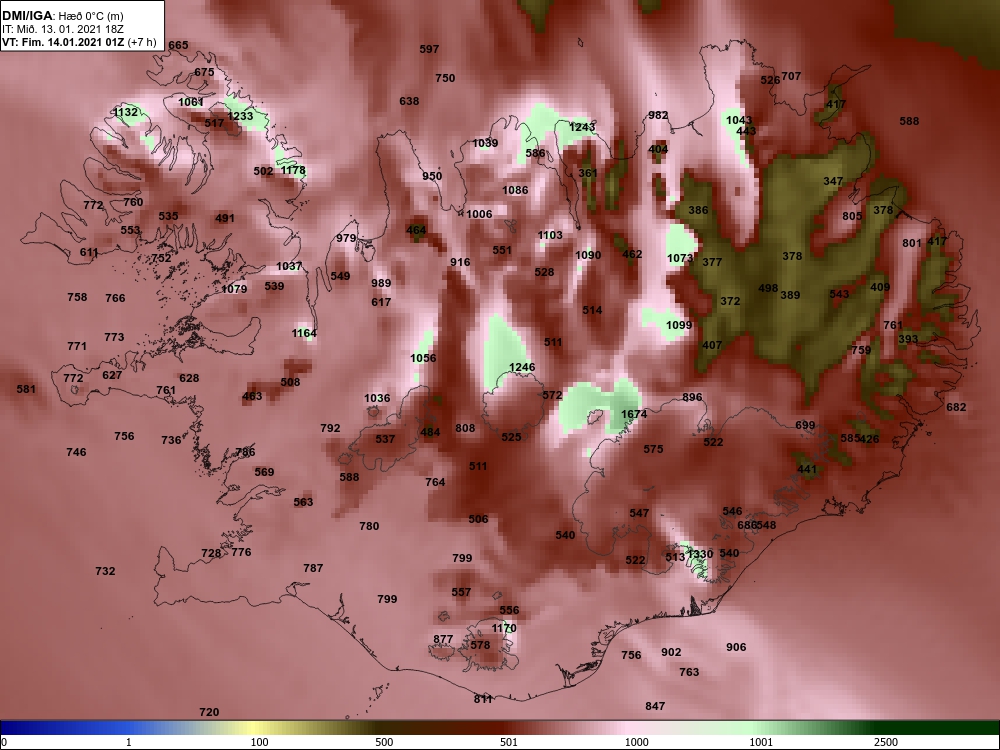Click the map value 1043

click(739, 120)
